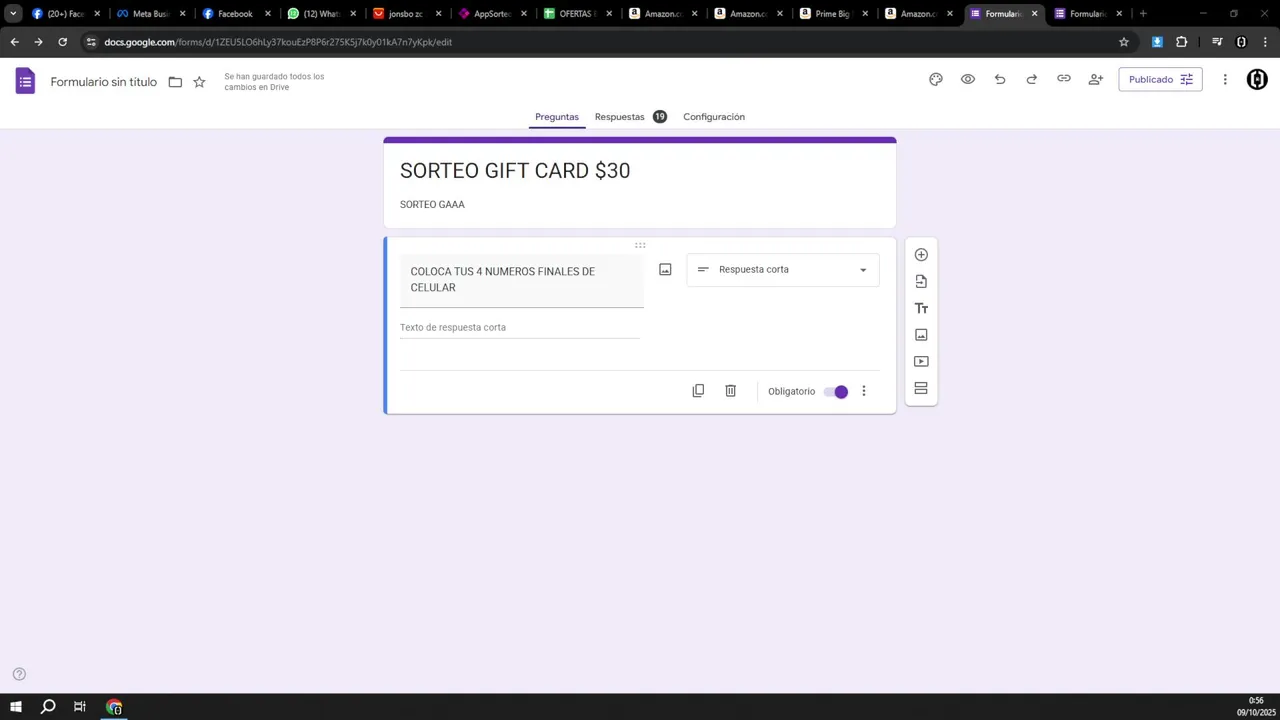This screenshot has height=720, width=1280.
Task: Add a video from the sidebar
Action: [921, 362]
